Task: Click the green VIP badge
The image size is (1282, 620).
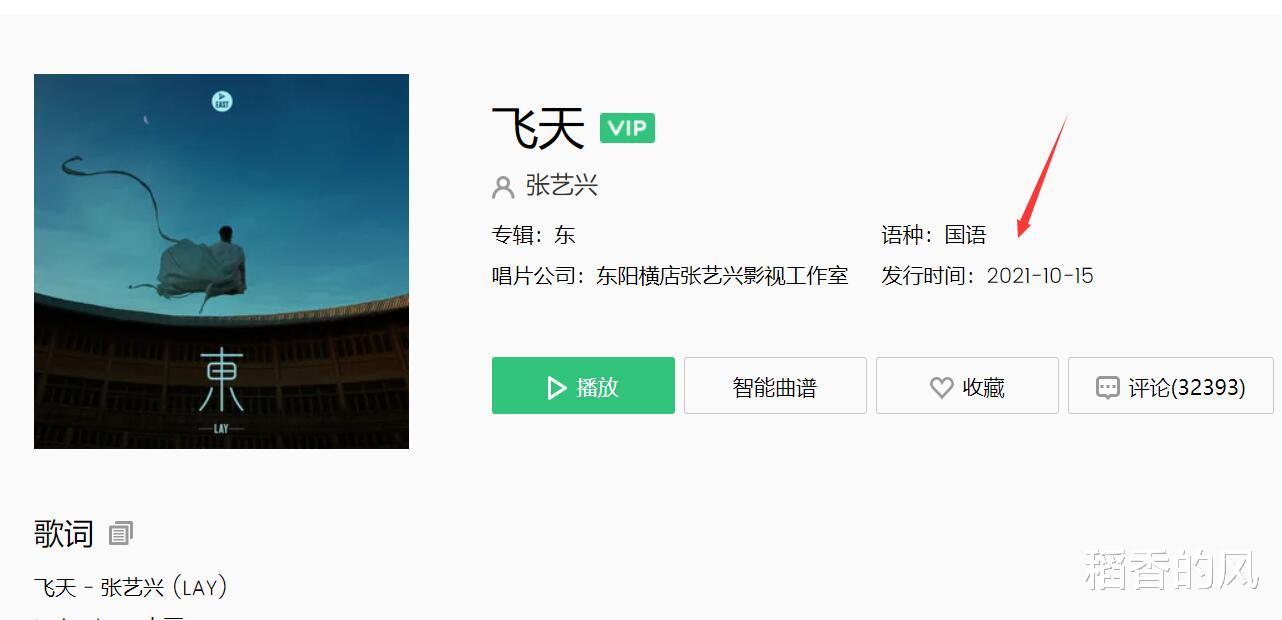Action: 627,128
